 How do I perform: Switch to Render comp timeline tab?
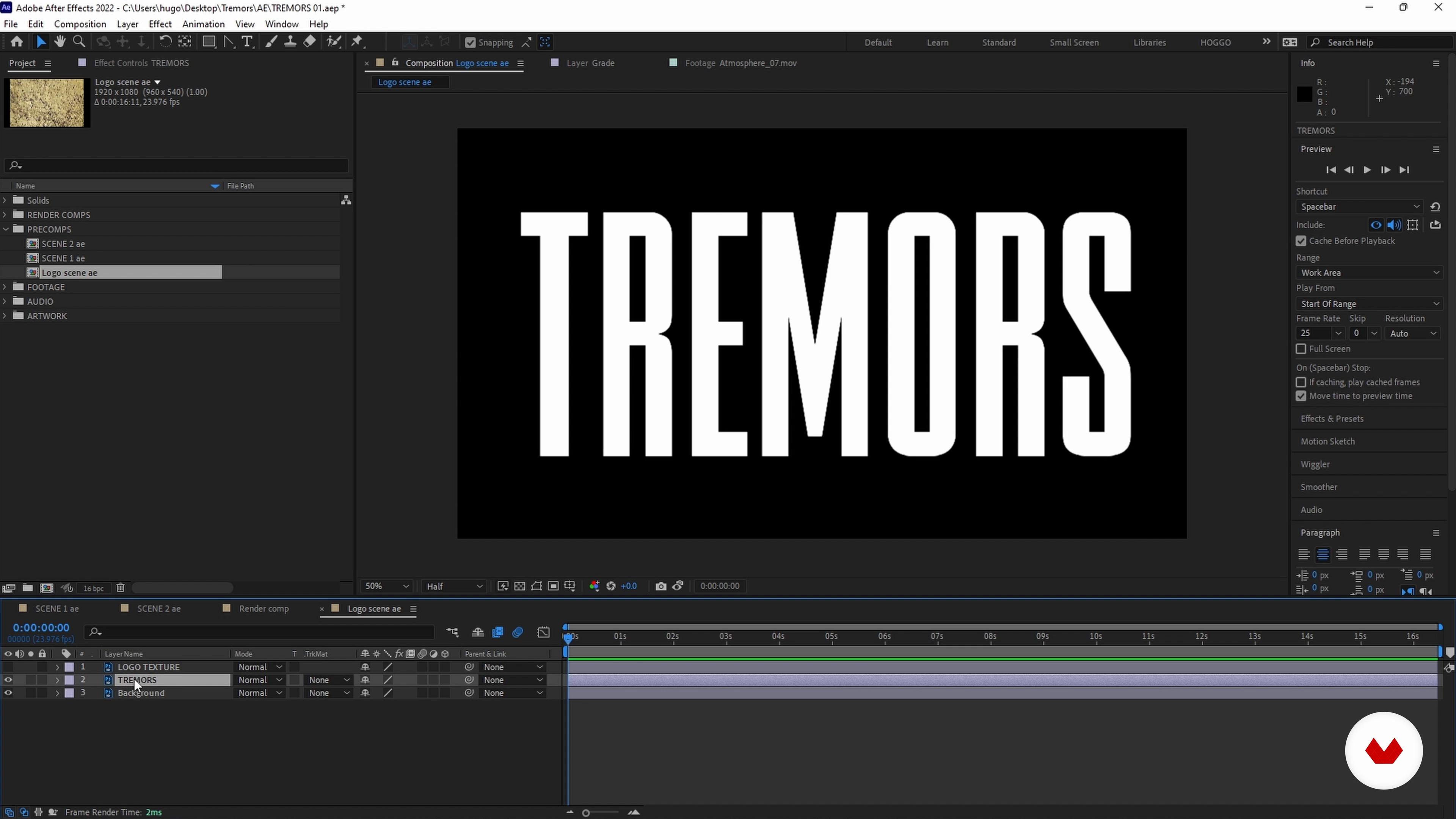pyautogui.click(x=264, y=609)
